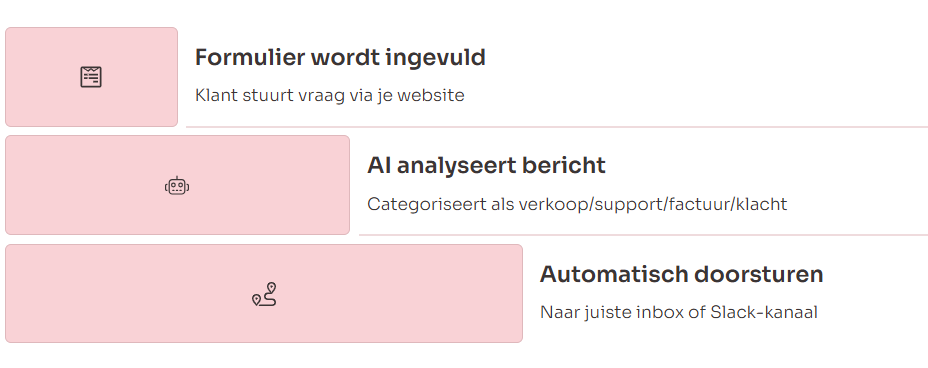Viewport: 928px width, 368px height.
Task: Click empty pink area left of robot icon
Action: click(x=83, y=186)
